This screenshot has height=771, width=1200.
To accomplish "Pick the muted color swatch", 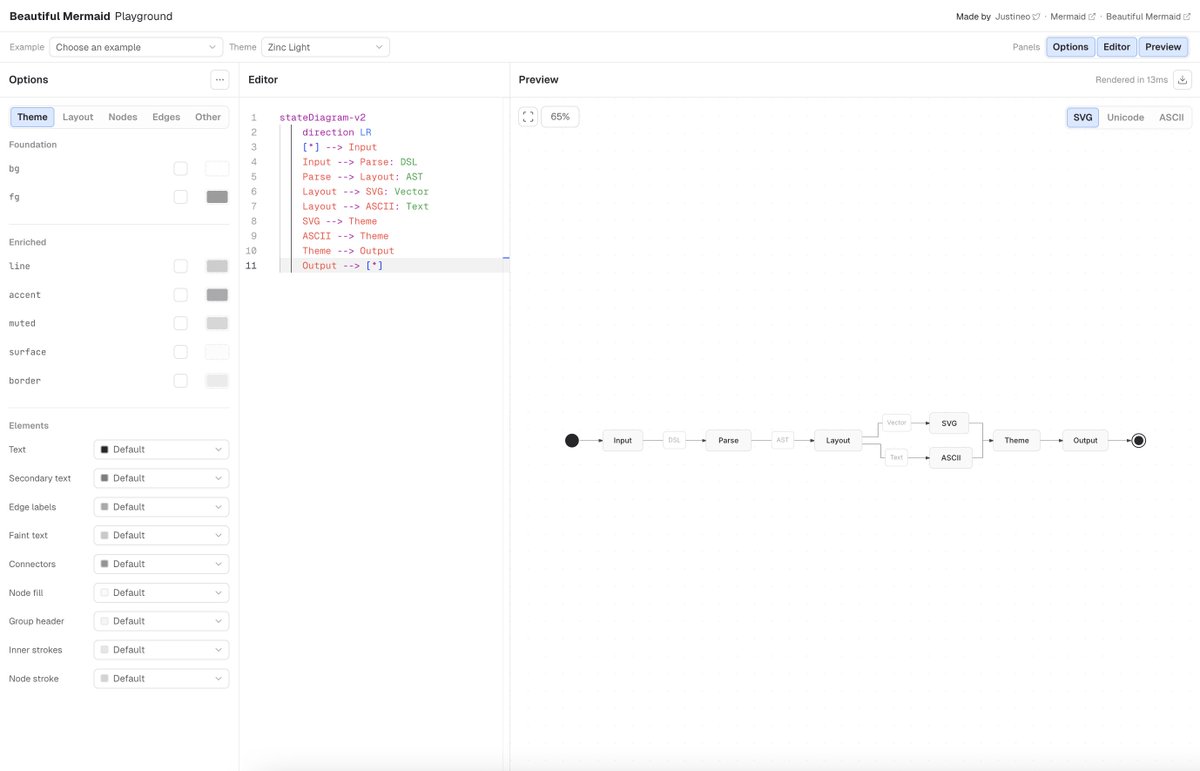I will [x=217, y=323].
